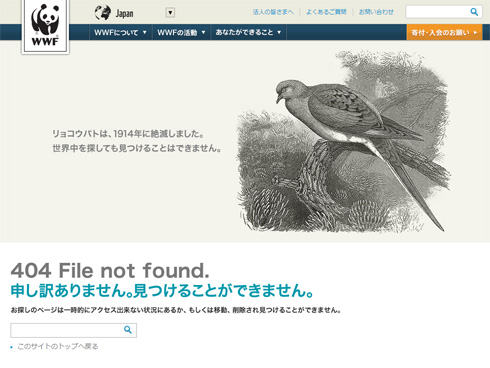Select the 404 File not found heading
Image resolution: width=490 pixels, height=368 pixels.
click(110, 270)
